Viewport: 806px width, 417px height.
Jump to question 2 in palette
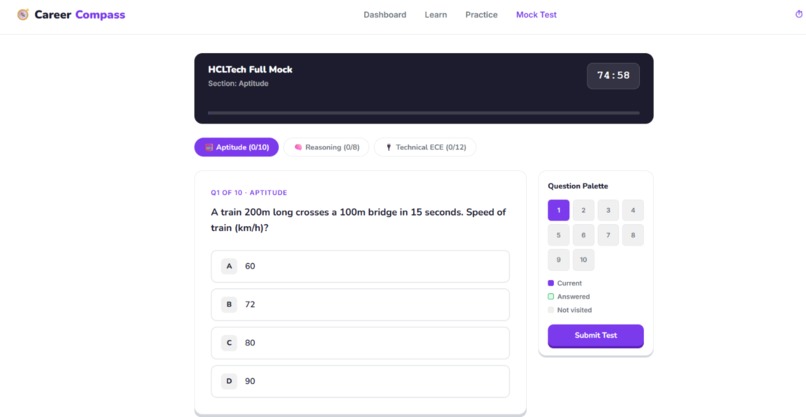coord(583,210)
